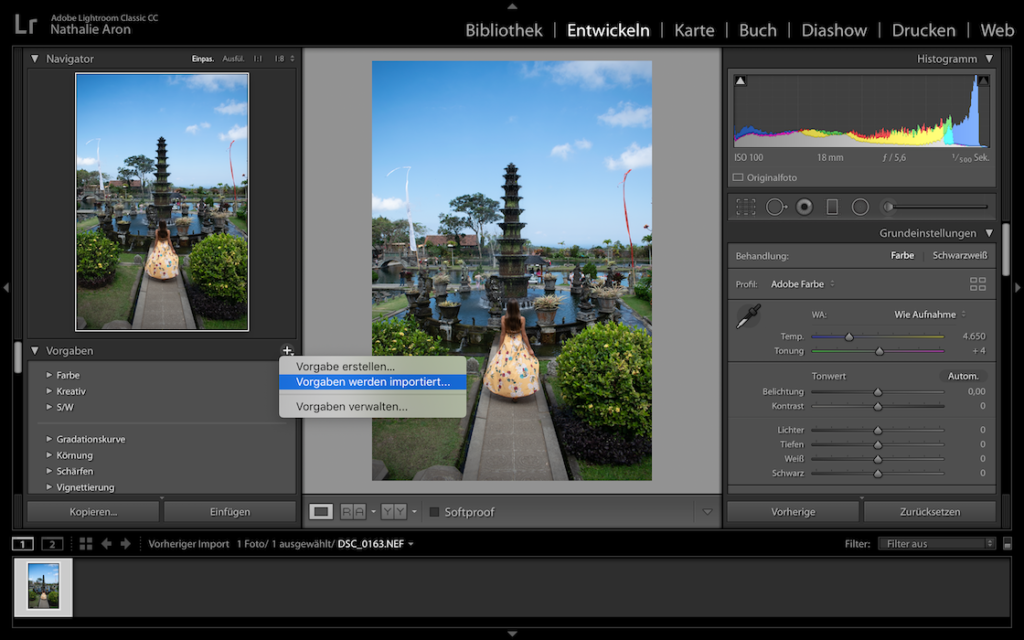Image resolution: width=1024 pixels, height=640 pixels.
Task: Switch to the Karte module
Action: coord(694,30)
